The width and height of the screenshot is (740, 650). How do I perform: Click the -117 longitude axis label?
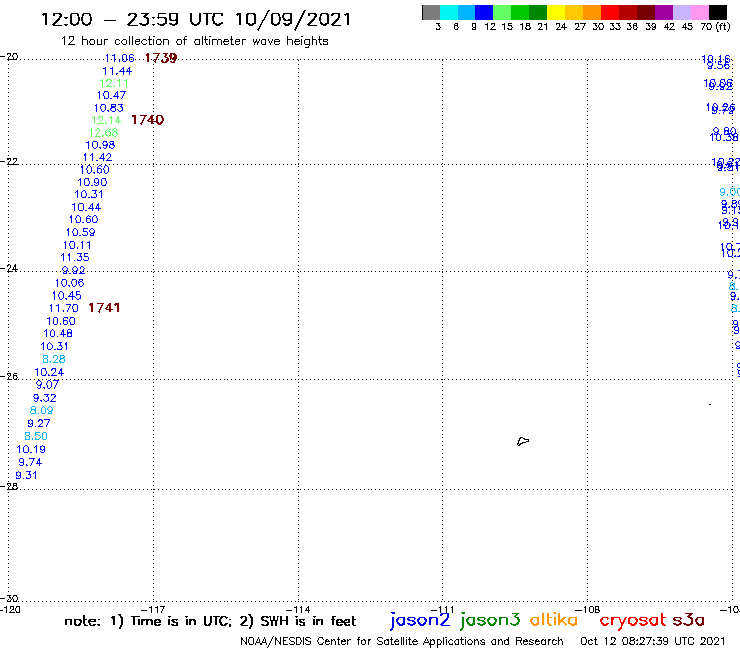pos(152,609)
